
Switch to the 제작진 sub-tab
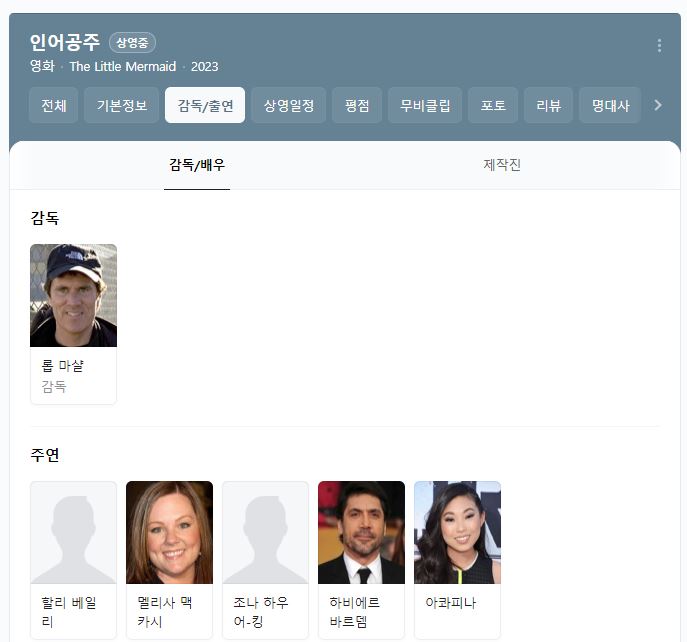point(502,165)
